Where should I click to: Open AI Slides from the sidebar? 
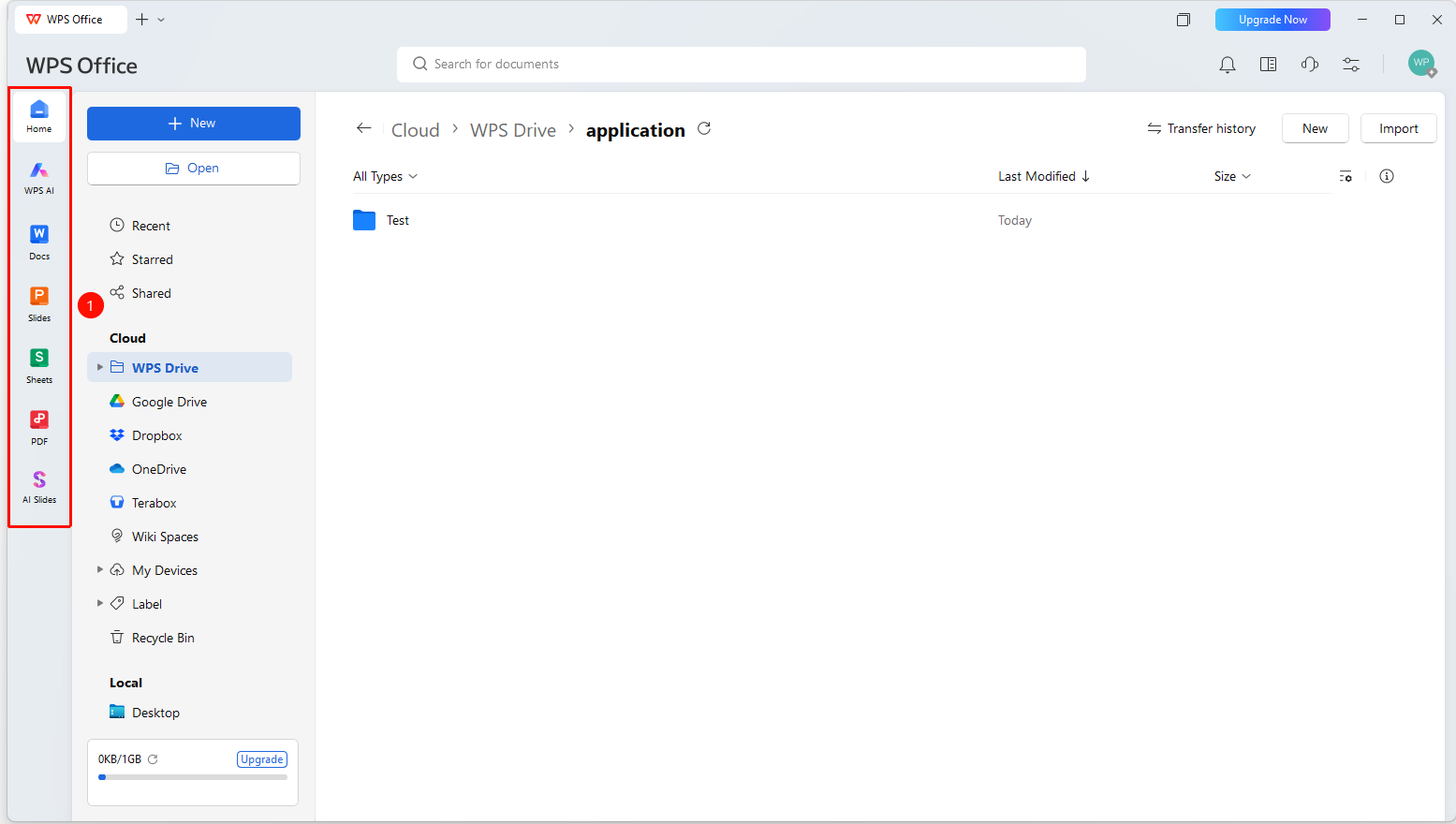click(x=39, y=487)
